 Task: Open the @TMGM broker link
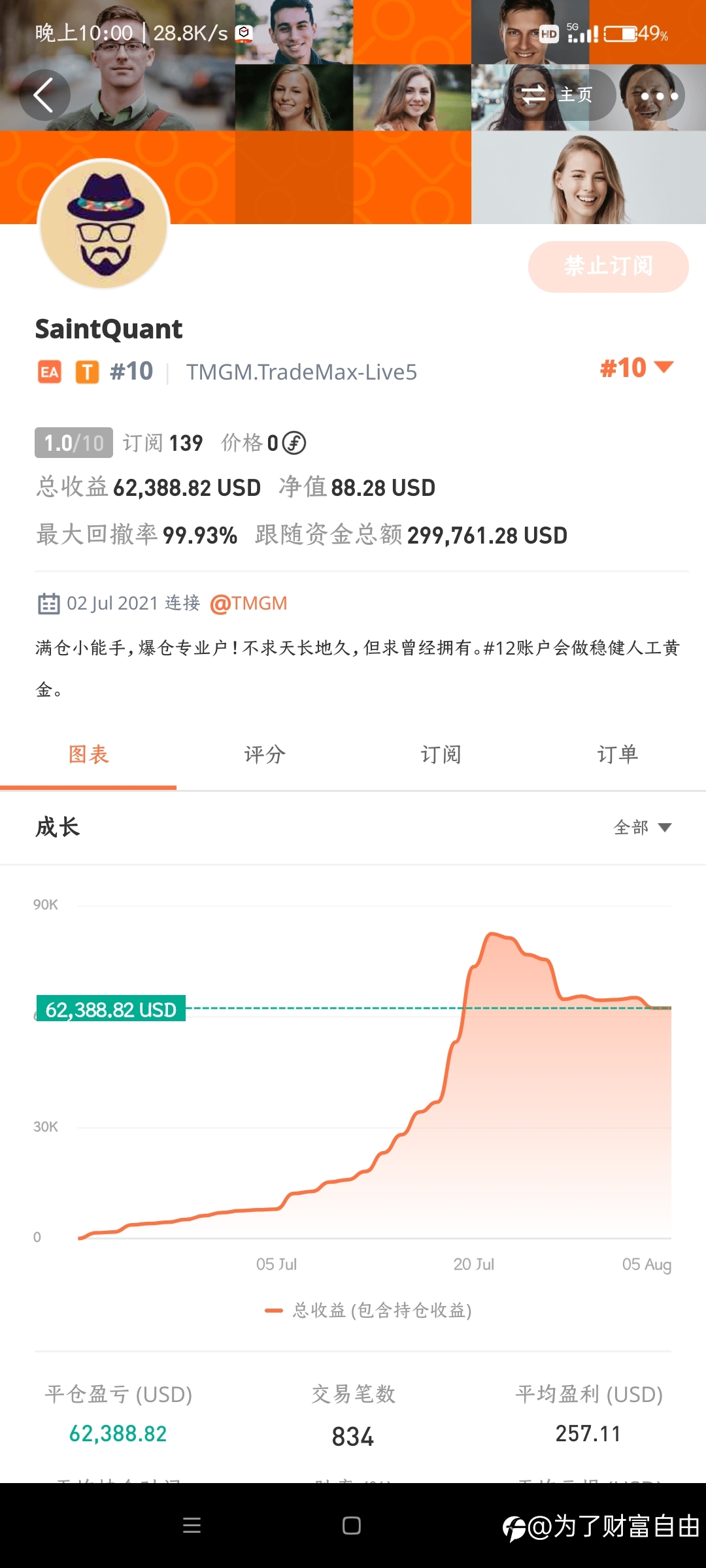tap(248, 603)
